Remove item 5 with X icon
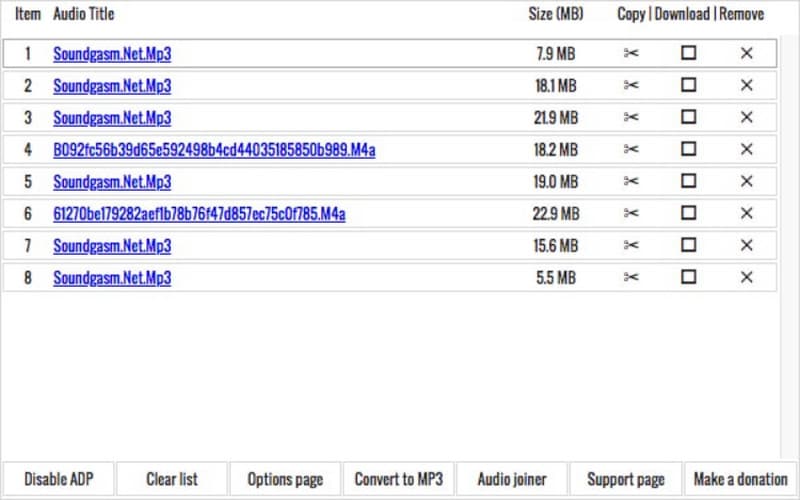The image size is (800, 500). pos(746,181)
